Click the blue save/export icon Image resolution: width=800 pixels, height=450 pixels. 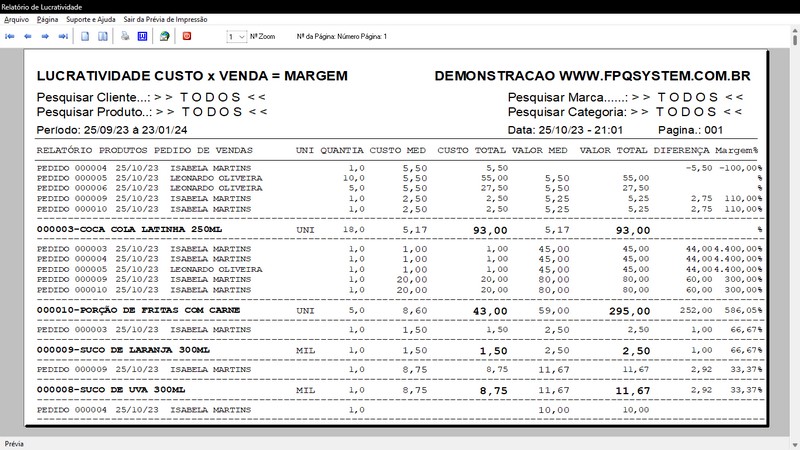coord(143,36)
